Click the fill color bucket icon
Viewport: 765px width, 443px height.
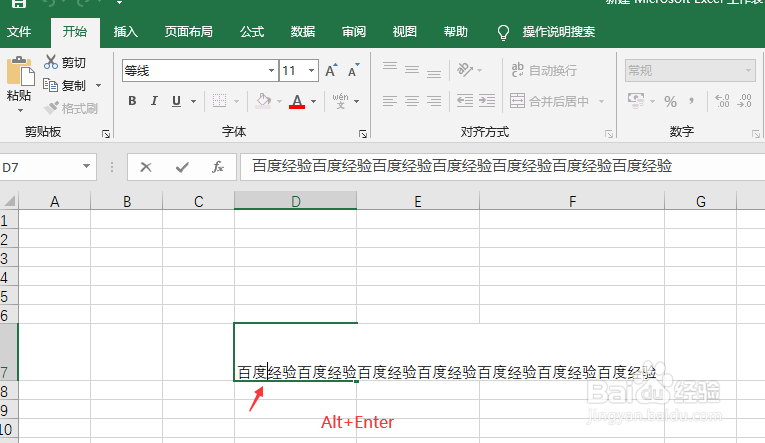(x=263, y=101)
